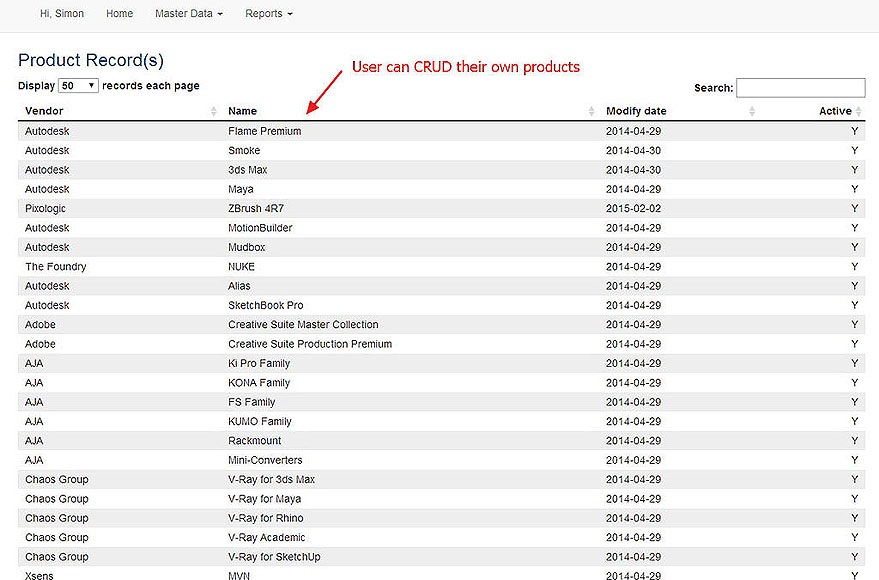Click the Autodesk vendor of Flame Premium
Screen dimensions: 879x580
point(47,131)
